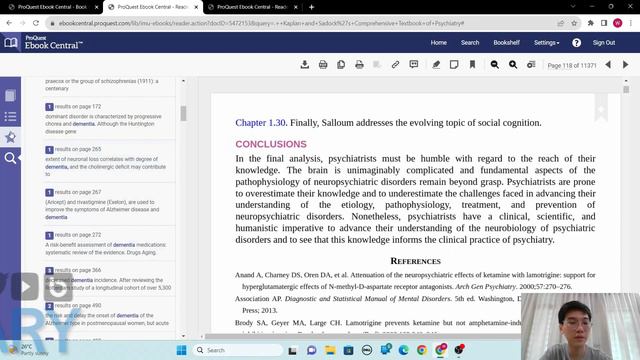
Task: Open the browser side panel icon
Action: 604,23
